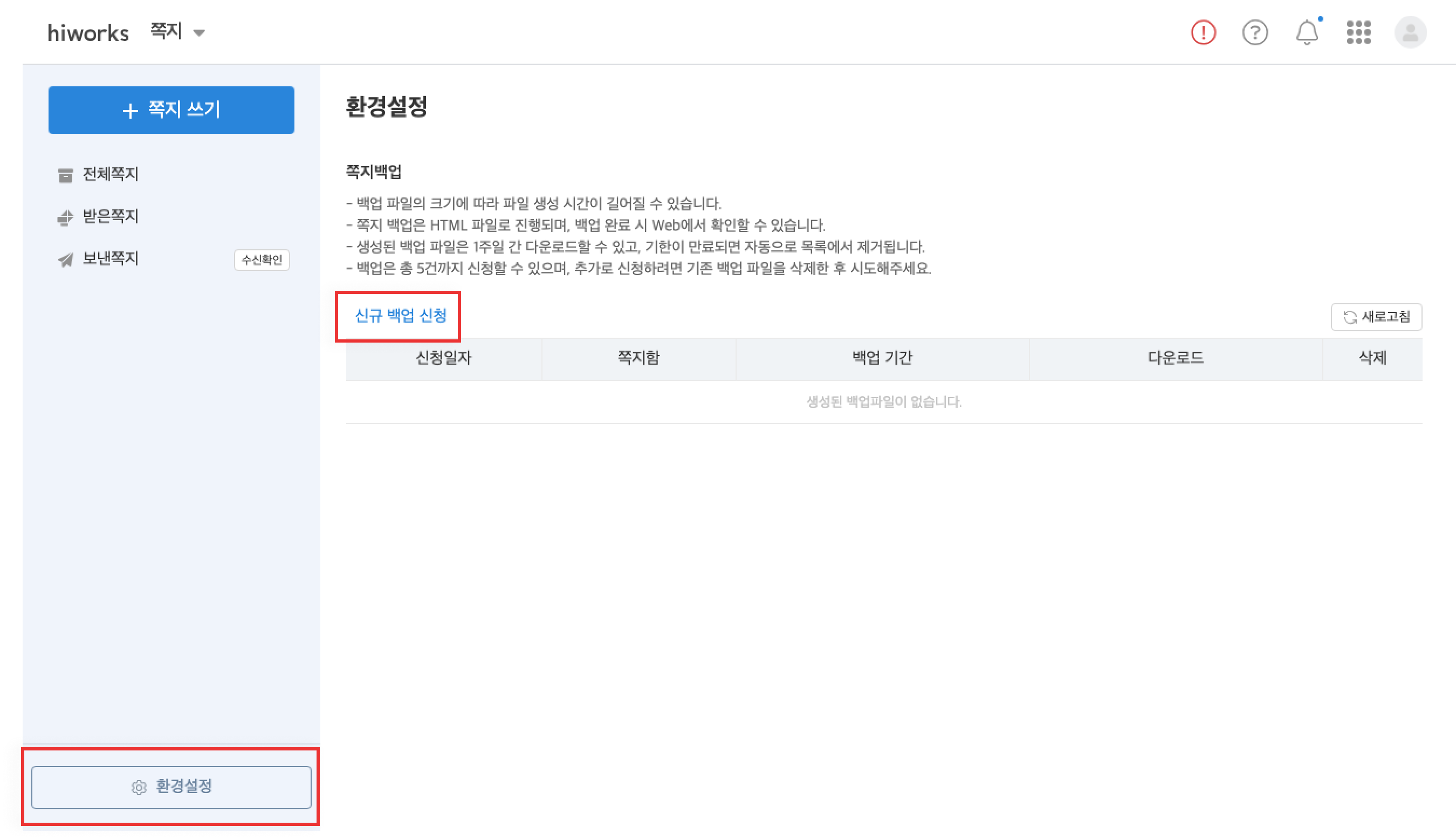Click the user profile avatar
1456x840 pixels.
[x=1410, y=32]
